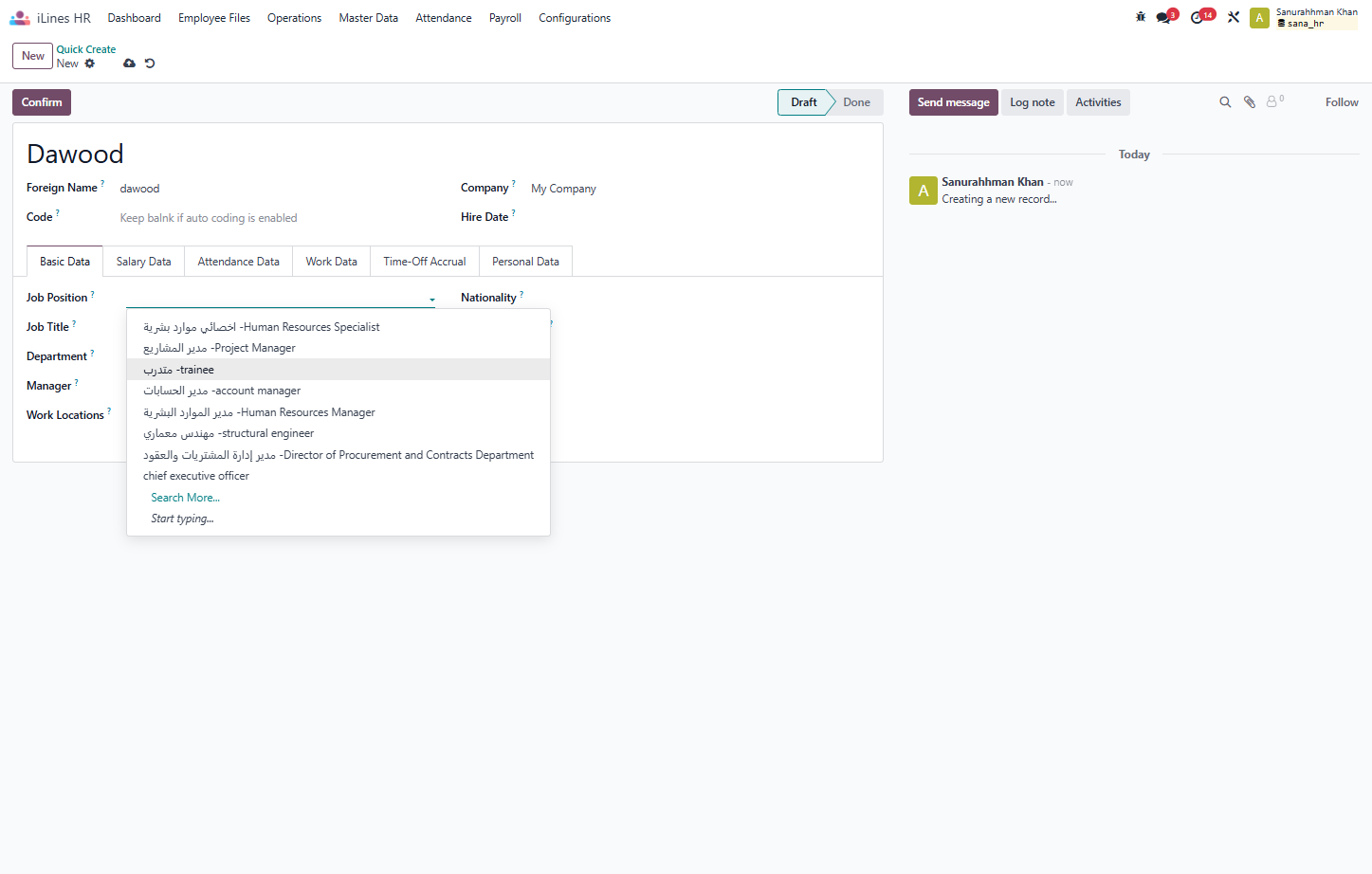
Task: Select the Human Resources Specialist option
Action: pyautogui.click(x=338, y=327)
